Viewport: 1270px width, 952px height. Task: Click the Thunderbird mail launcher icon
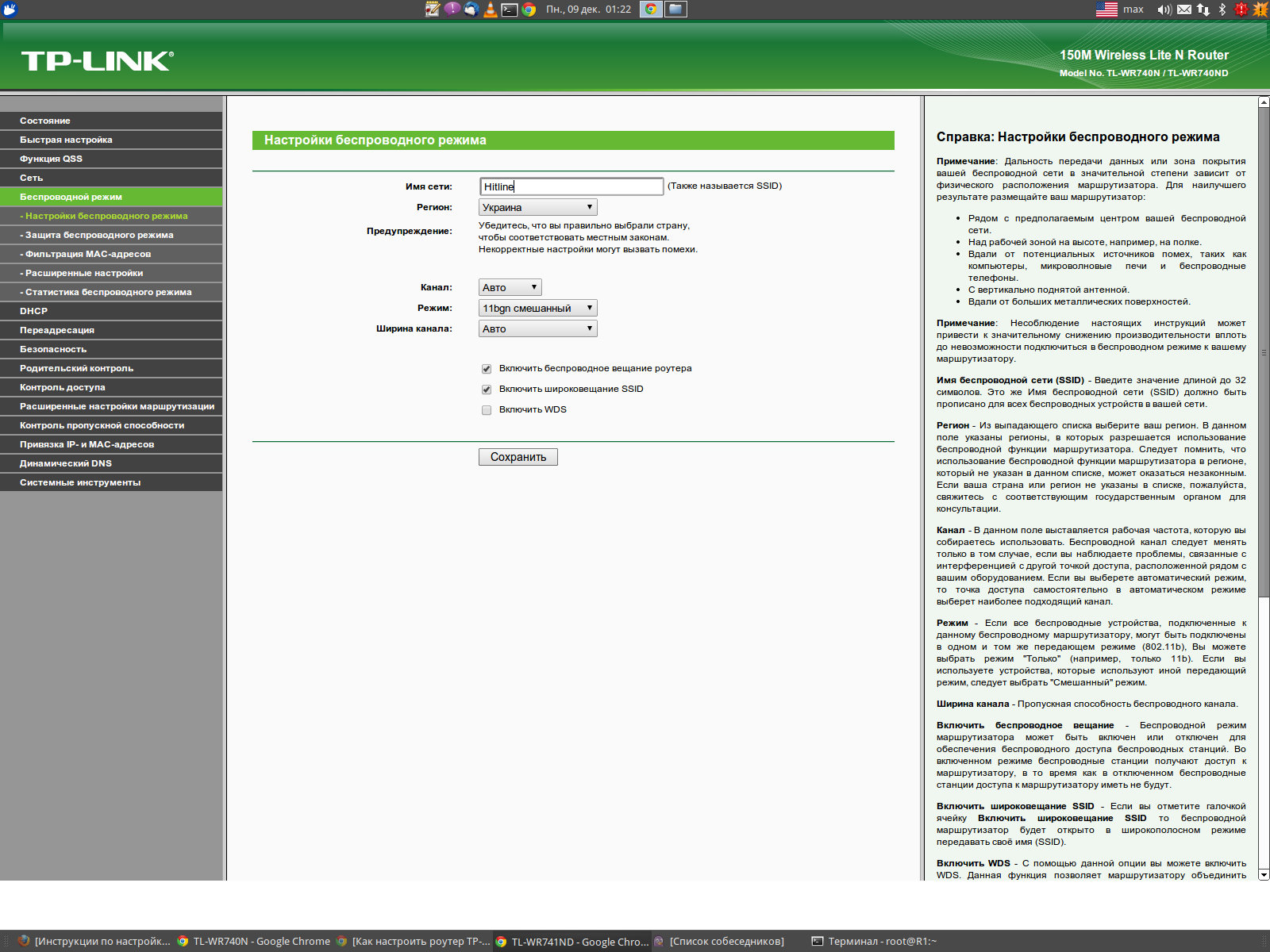(471, 10)
